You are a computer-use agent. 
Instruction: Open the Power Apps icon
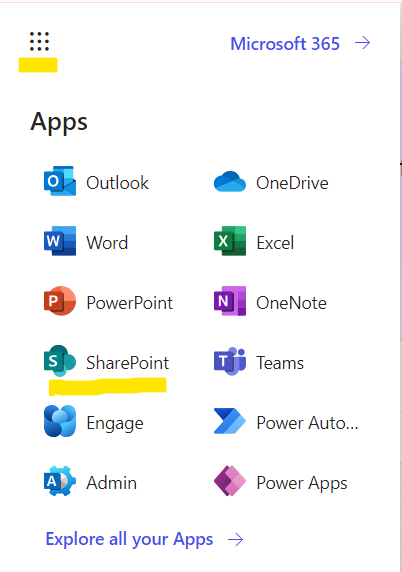pos(230,481)
